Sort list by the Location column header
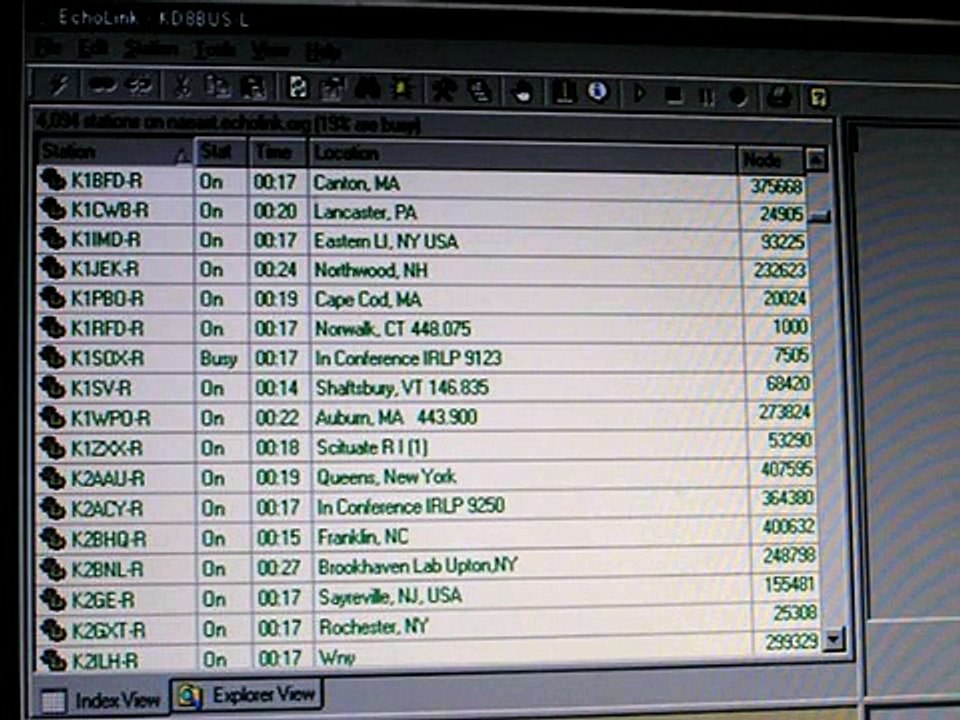The width and height of the screenshot is (960, 720). pyautogui.click(x=523, y=156)
